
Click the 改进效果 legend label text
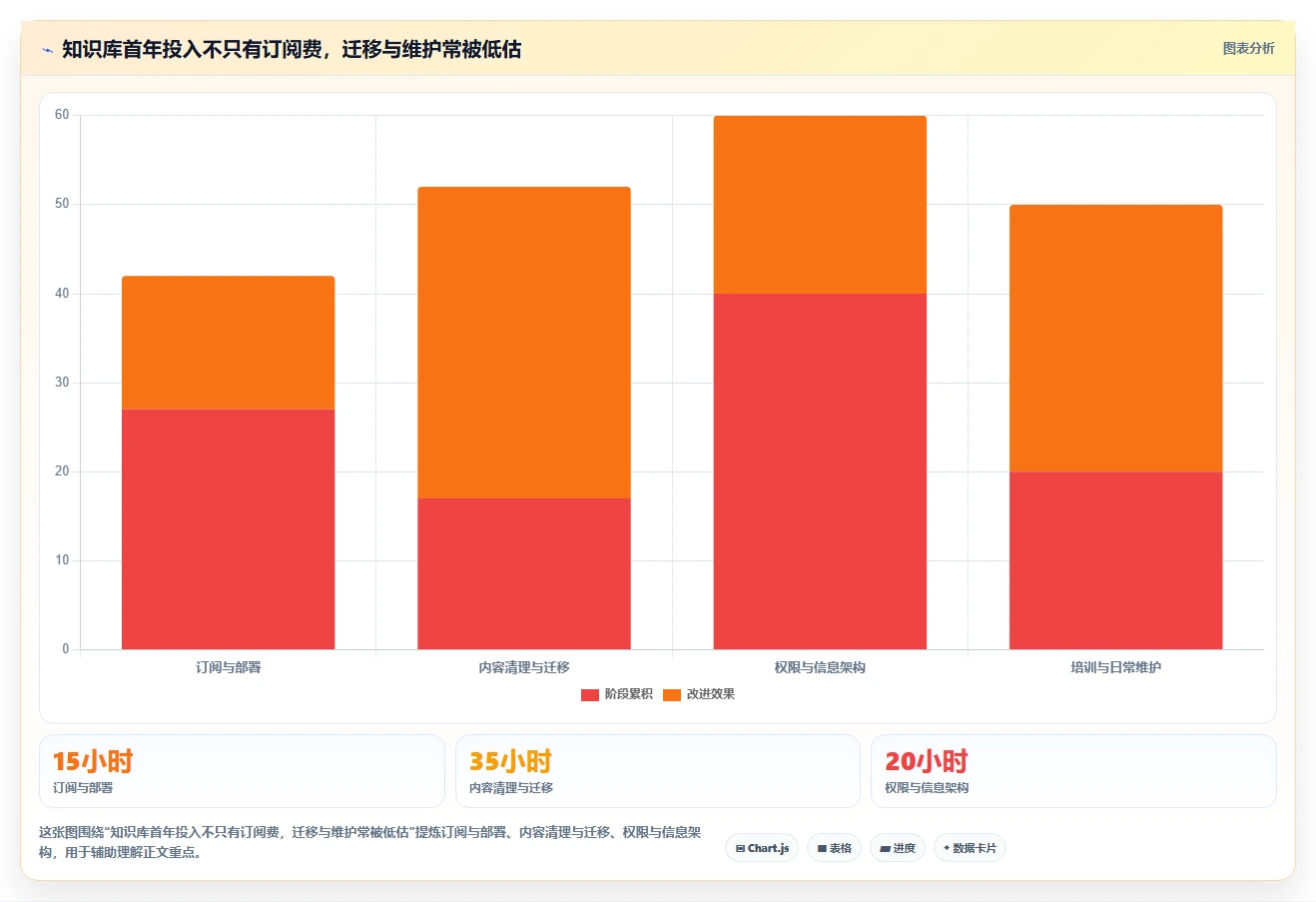pyautogui.click(x=711, y=694)
